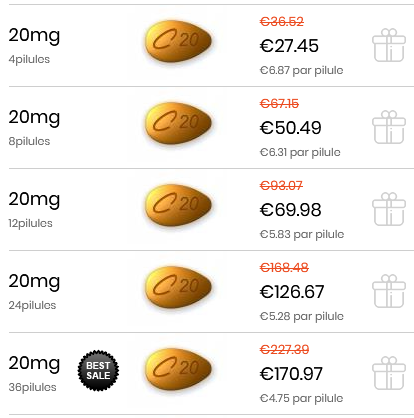Choose the €50.49 price option
414x418 pixels.
point(290,128)
